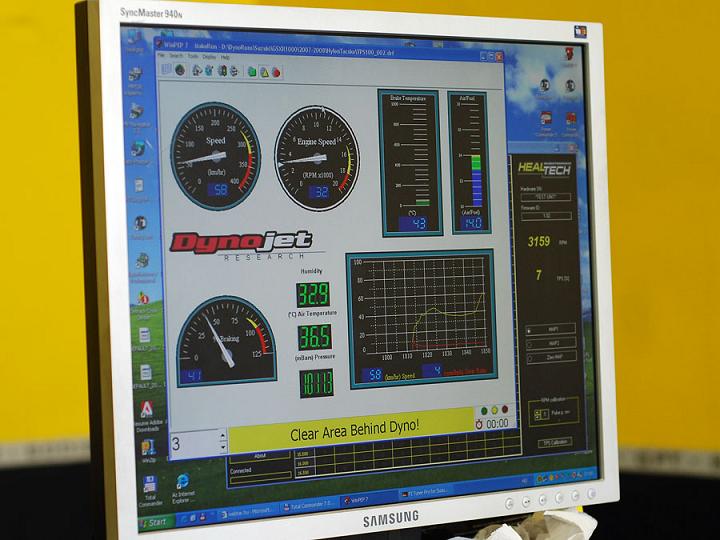The width and height of the screenshot is (720, 540).
Task: Click the traffic light toolbar icon
Action: 223,71
